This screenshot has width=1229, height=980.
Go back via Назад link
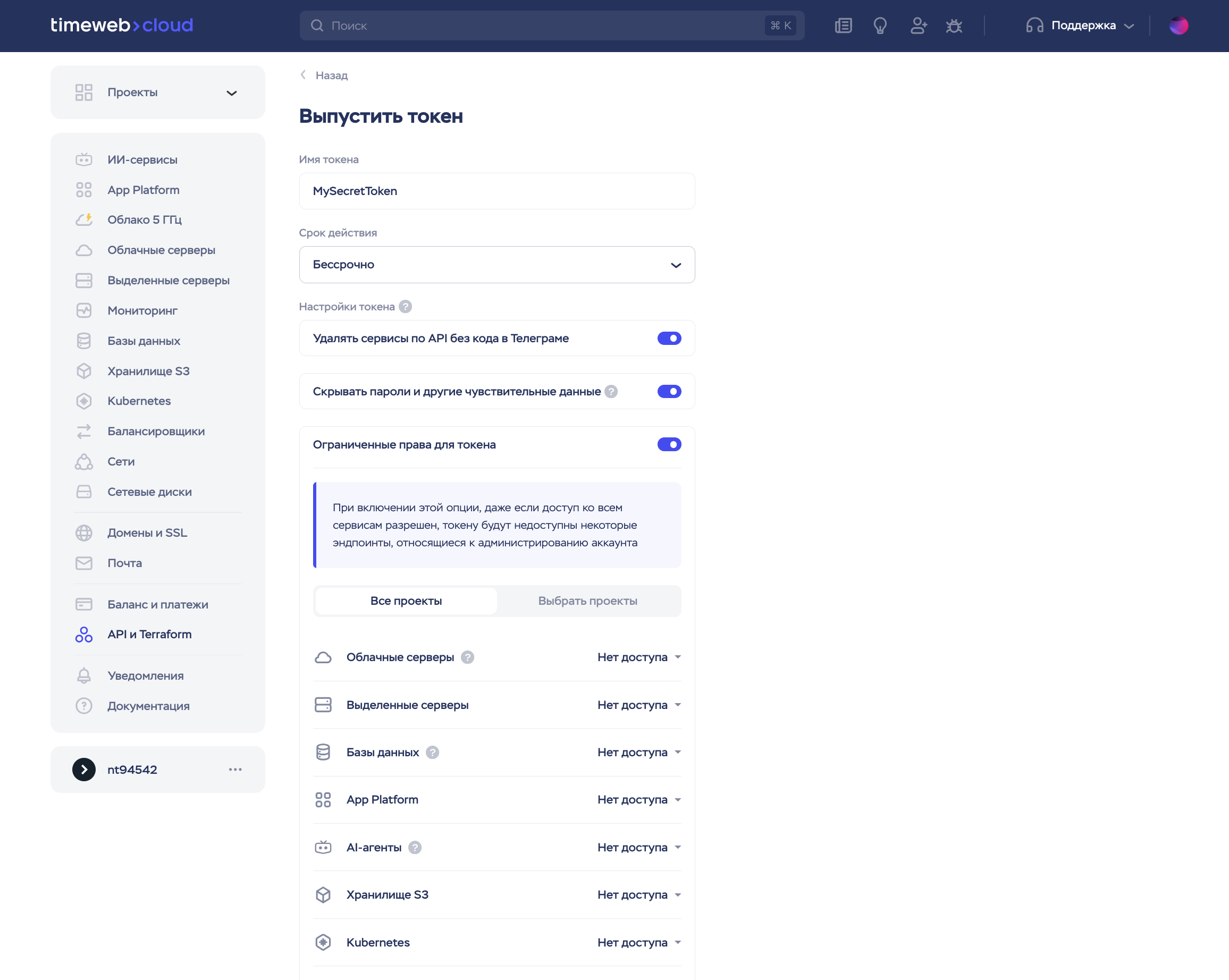324,75
